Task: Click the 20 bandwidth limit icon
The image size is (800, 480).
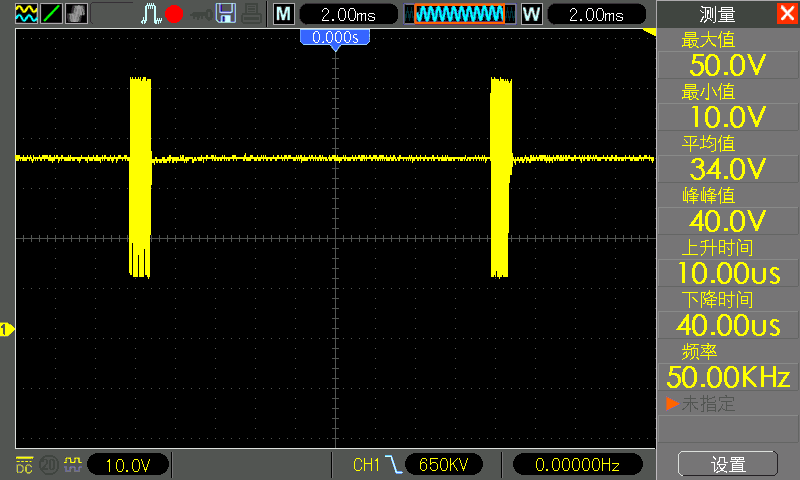Action: point(49,465)
